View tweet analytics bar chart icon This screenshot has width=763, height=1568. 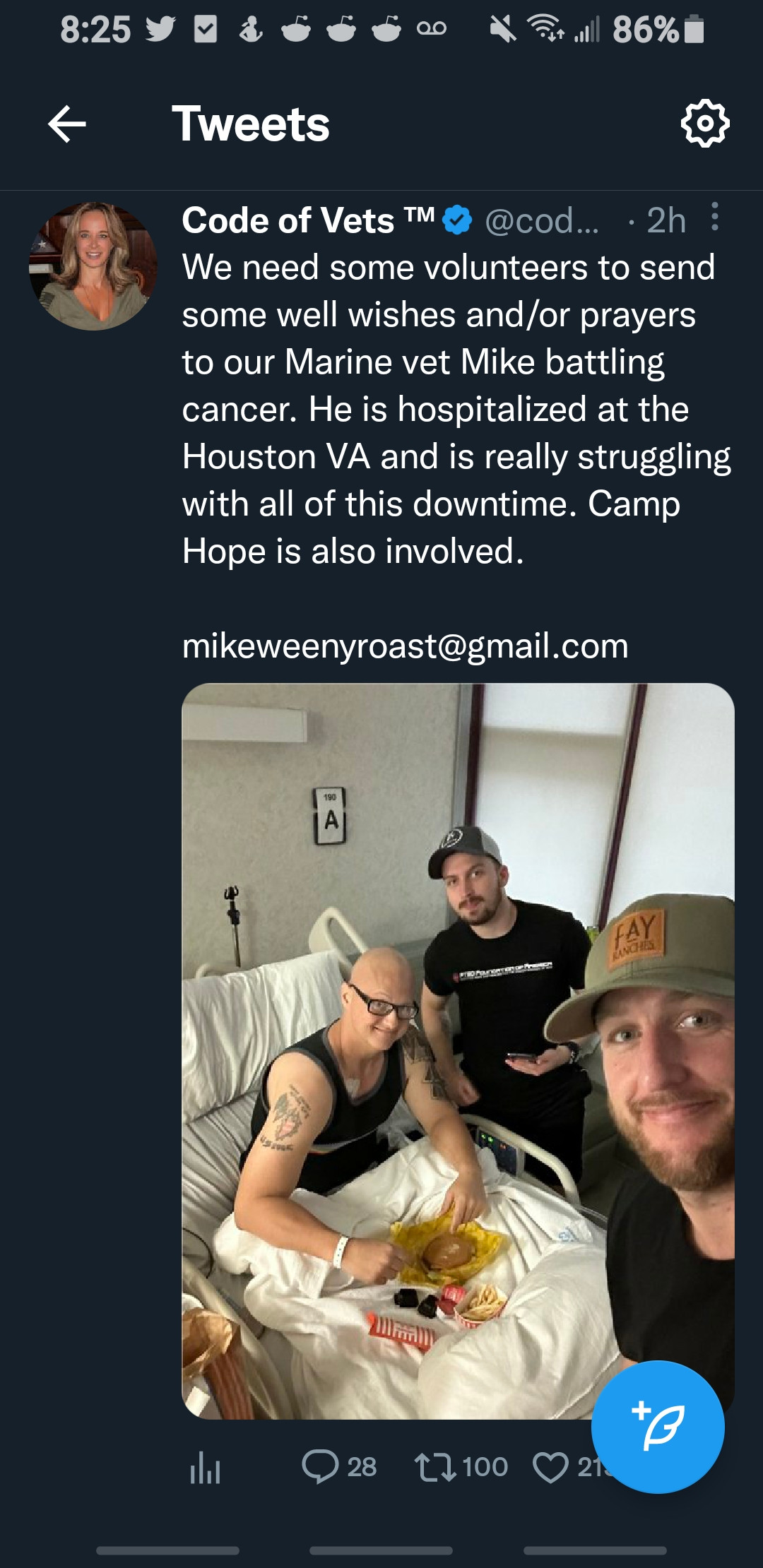pos(206,1467)
